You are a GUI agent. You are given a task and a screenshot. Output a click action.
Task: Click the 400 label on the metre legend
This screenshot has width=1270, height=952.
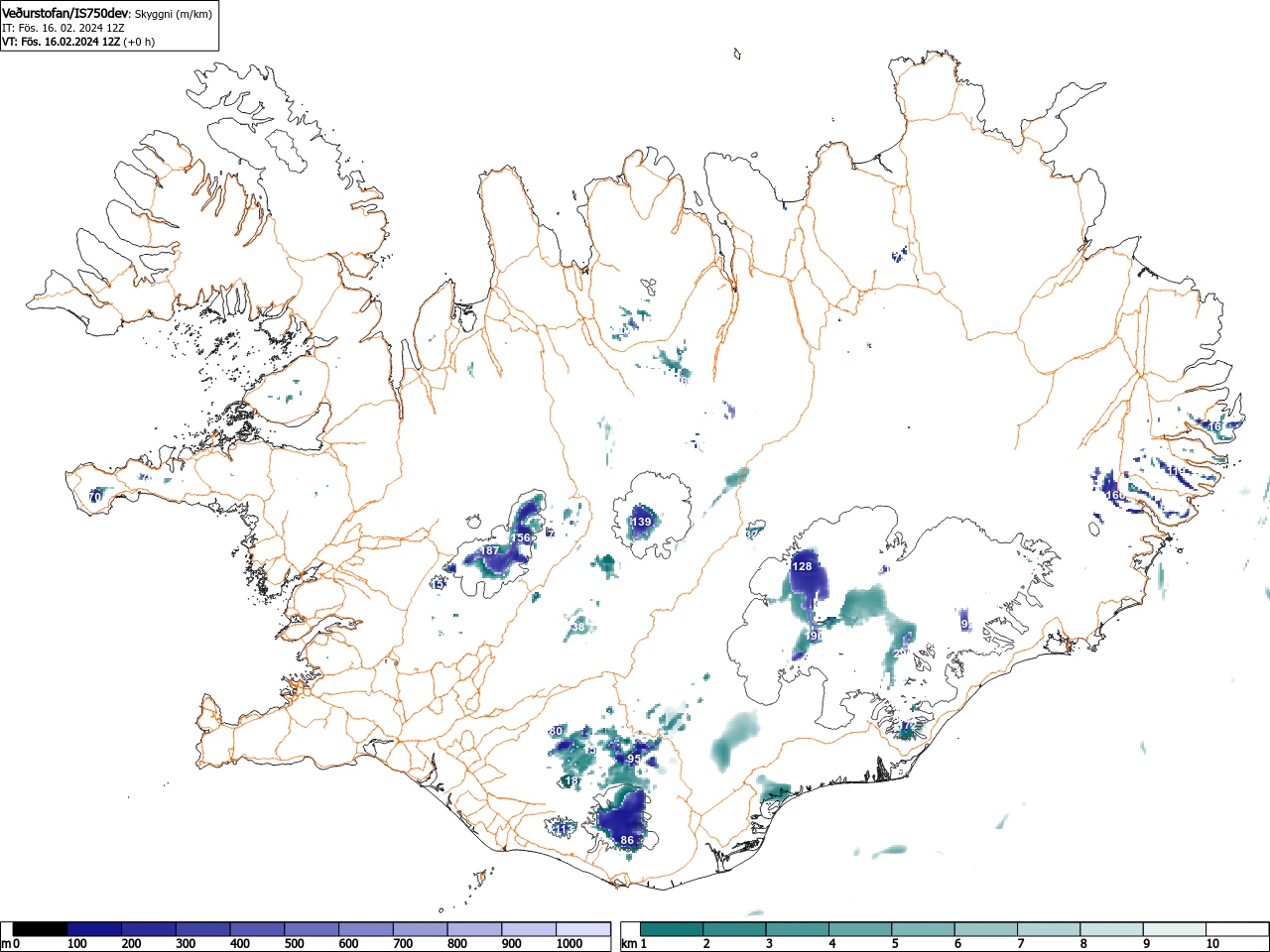(240, 944)
